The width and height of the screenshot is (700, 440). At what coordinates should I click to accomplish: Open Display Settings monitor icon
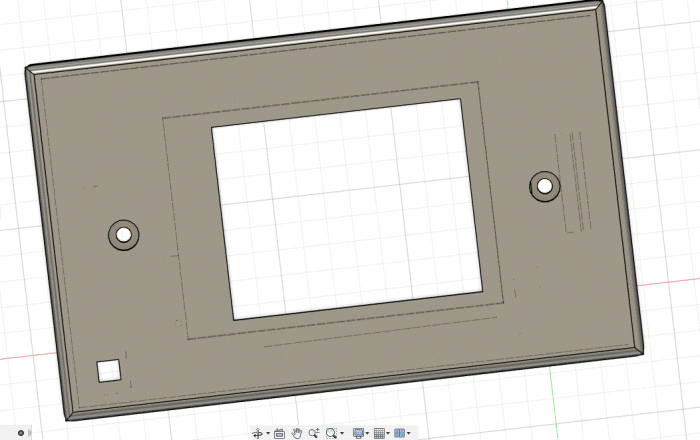point(358,433)
